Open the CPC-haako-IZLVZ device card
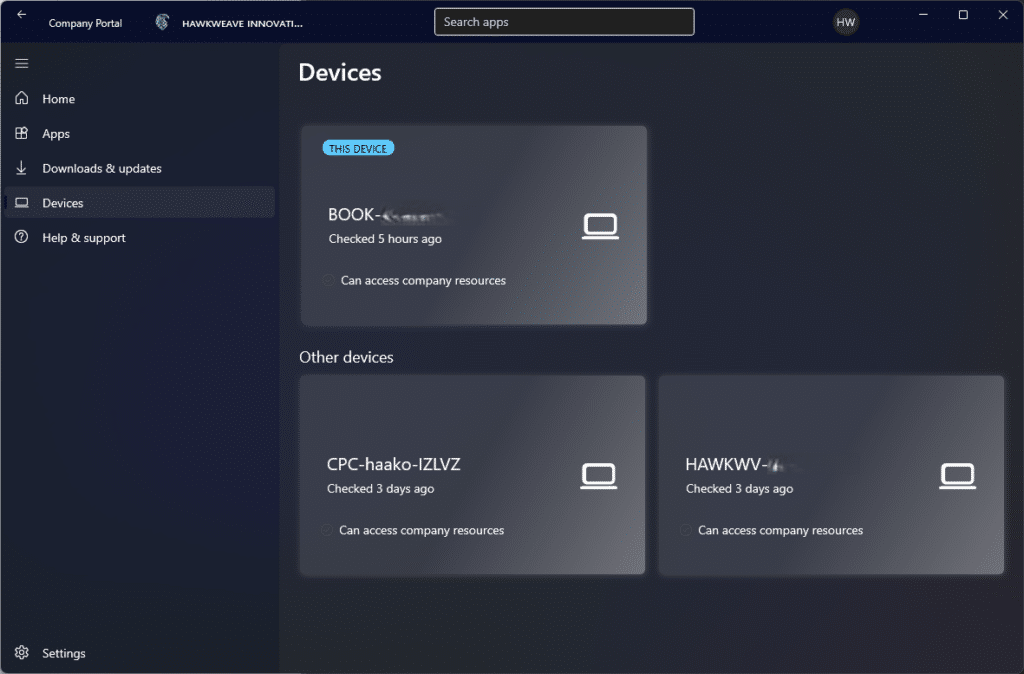1024x674 pixels. 472,475
